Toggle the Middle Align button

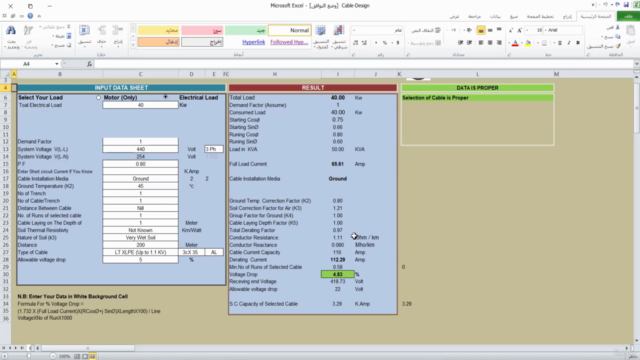[x=490, y=30]
